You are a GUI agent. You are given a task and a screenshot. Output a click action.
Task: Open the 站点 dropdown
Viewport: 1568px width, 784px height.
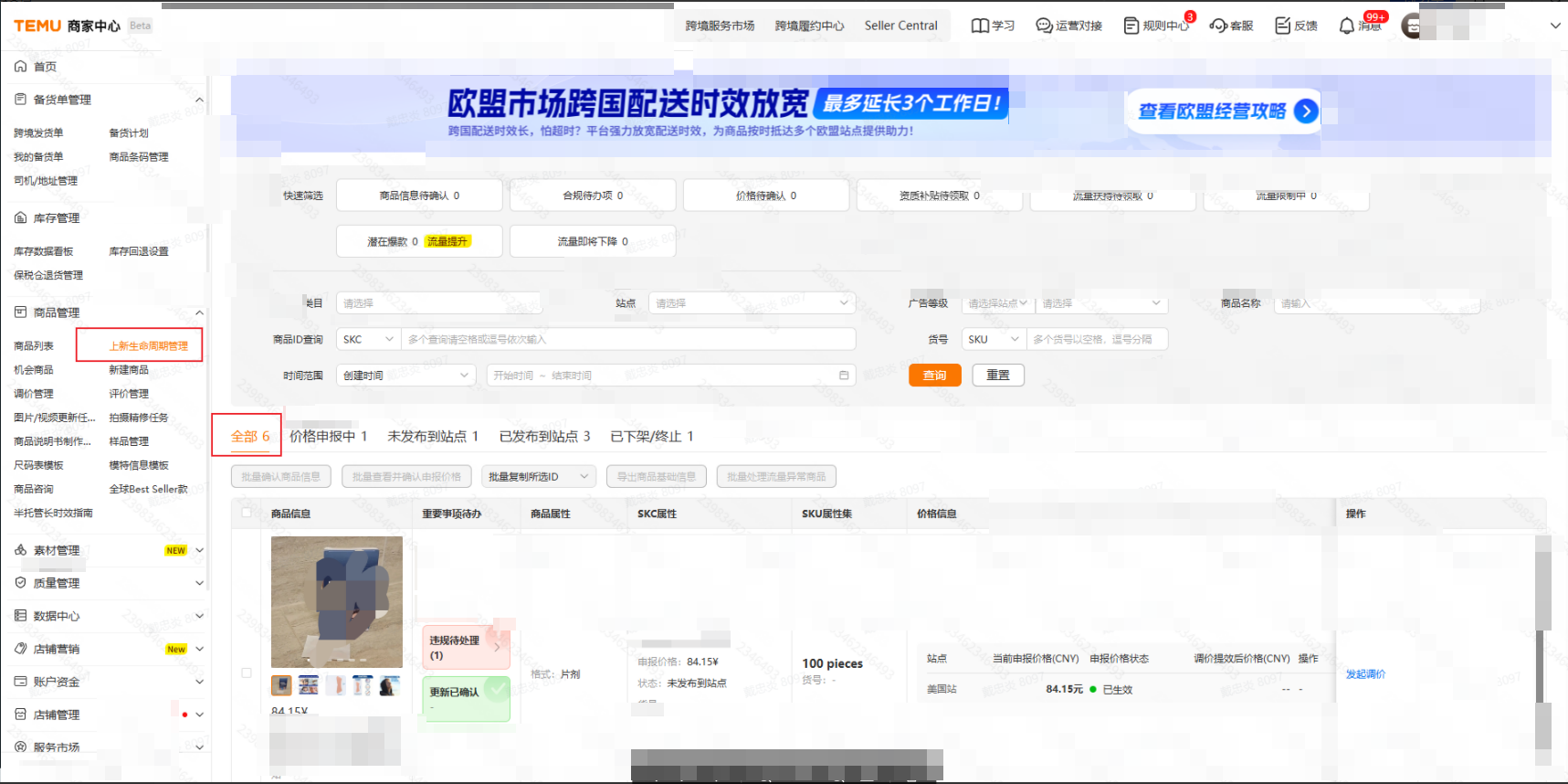tap(752, 302)
